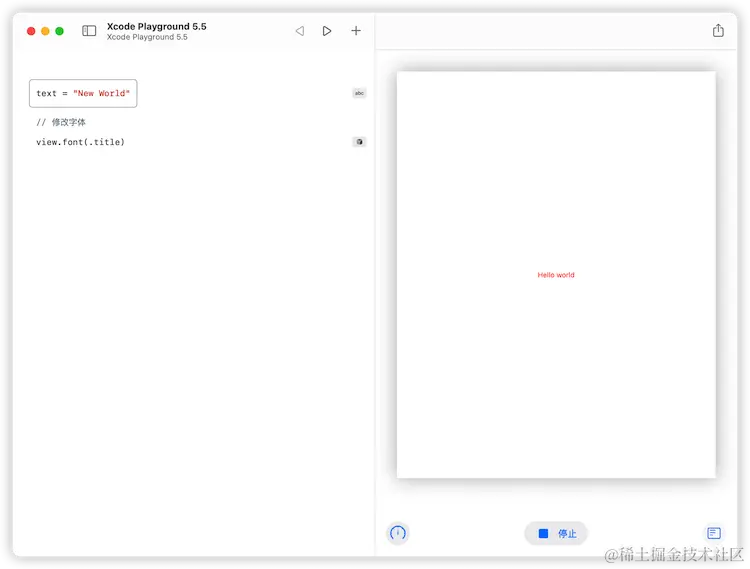Minimize the window with yellow button
Viewport: 750px width, 569px height.
click(x=45, y=31)
